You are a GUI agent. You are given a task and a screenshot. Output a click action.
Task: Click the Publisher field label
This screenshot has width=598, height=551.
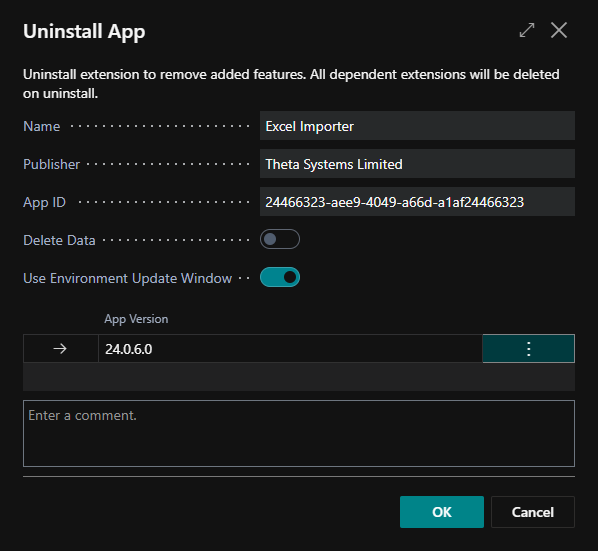point(51,164)
